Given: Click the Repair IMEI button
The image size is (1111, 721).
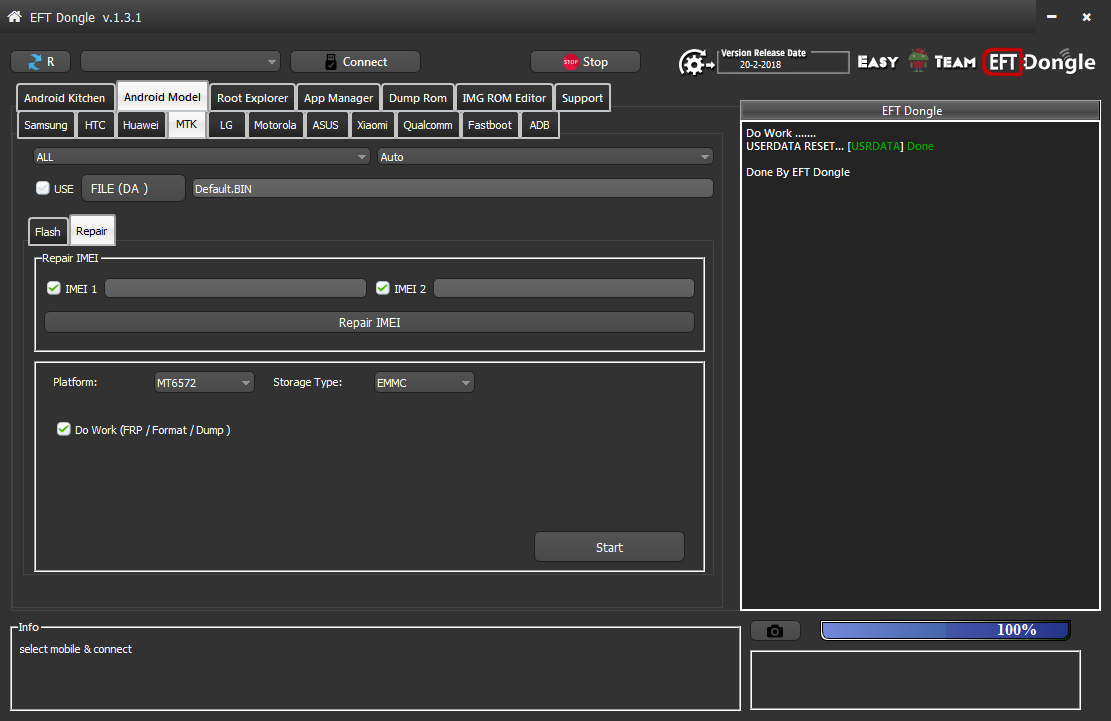Looking at the screenshot, I should 369,322.
